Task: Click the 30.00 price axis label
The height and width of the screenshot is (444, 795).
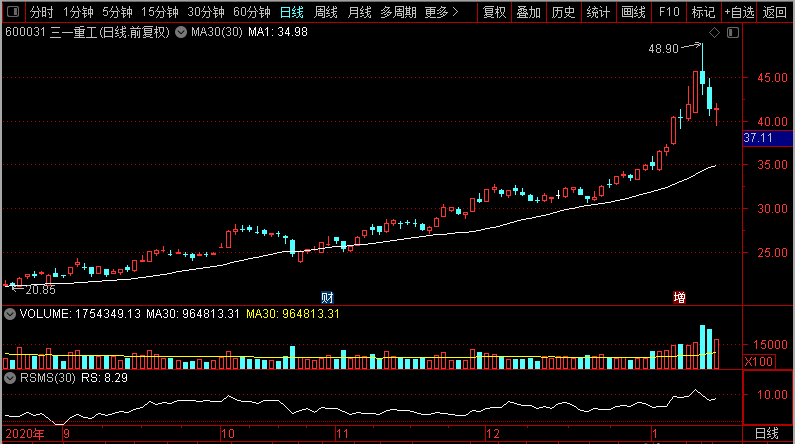Action: (x=772, y=209)
